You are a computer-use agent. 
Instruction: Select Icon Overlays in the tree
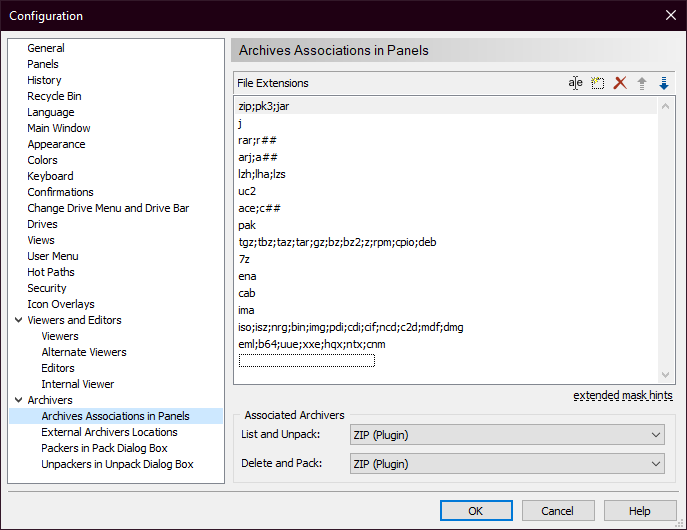[61, 304]
